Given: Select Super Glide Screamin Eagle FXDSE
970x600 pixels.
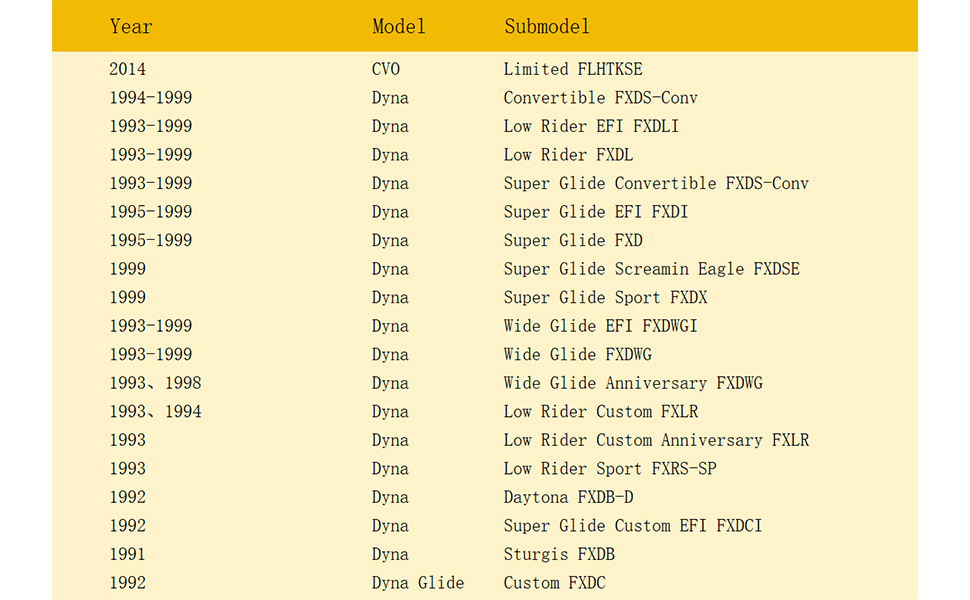Looking at the screenshot, I should coord(651,268).
